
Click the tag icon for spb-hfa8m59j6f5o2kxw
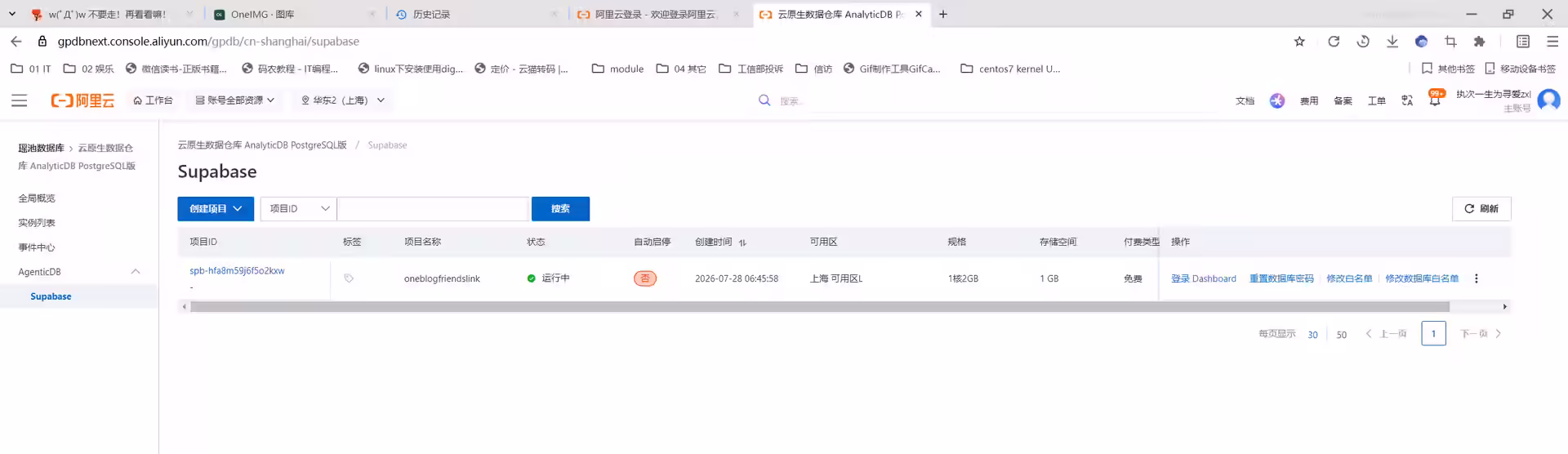349,278
